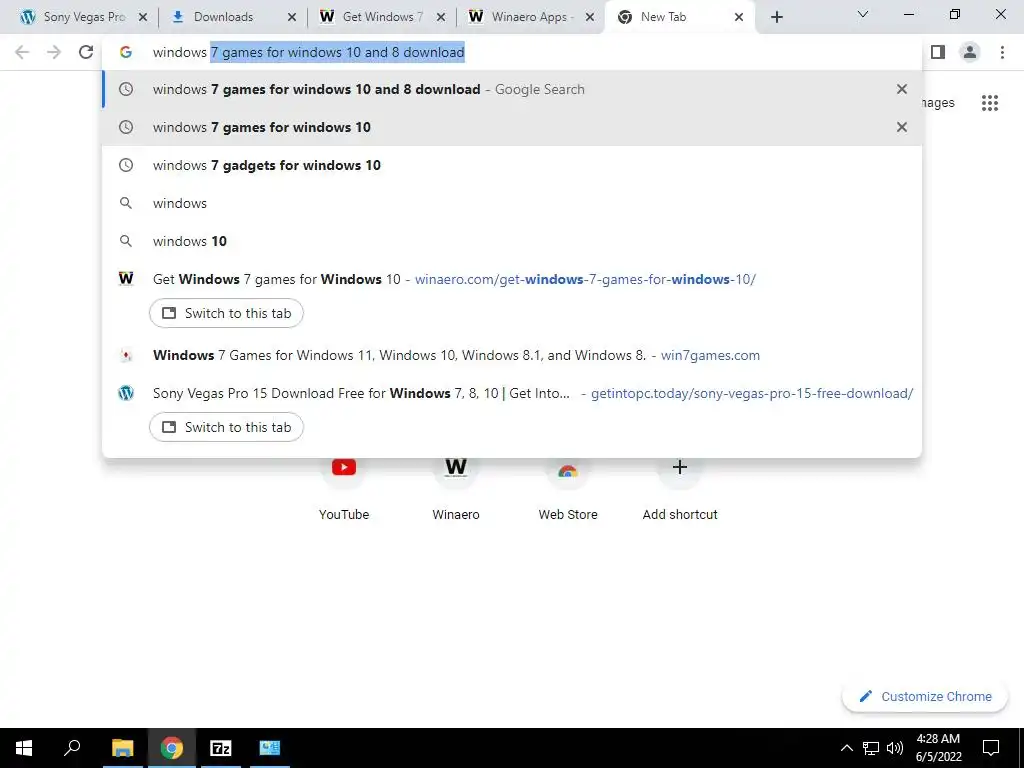
Task: Expand the tab search chevron
Action: 863,14
